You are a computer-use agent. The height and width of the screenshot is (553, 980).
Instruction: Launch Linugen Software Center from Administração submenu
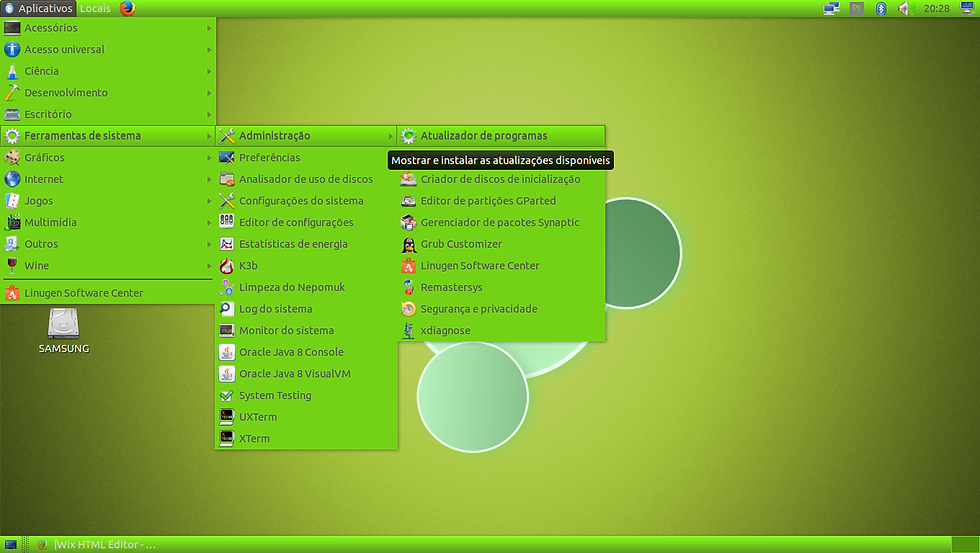pos(501,266)
